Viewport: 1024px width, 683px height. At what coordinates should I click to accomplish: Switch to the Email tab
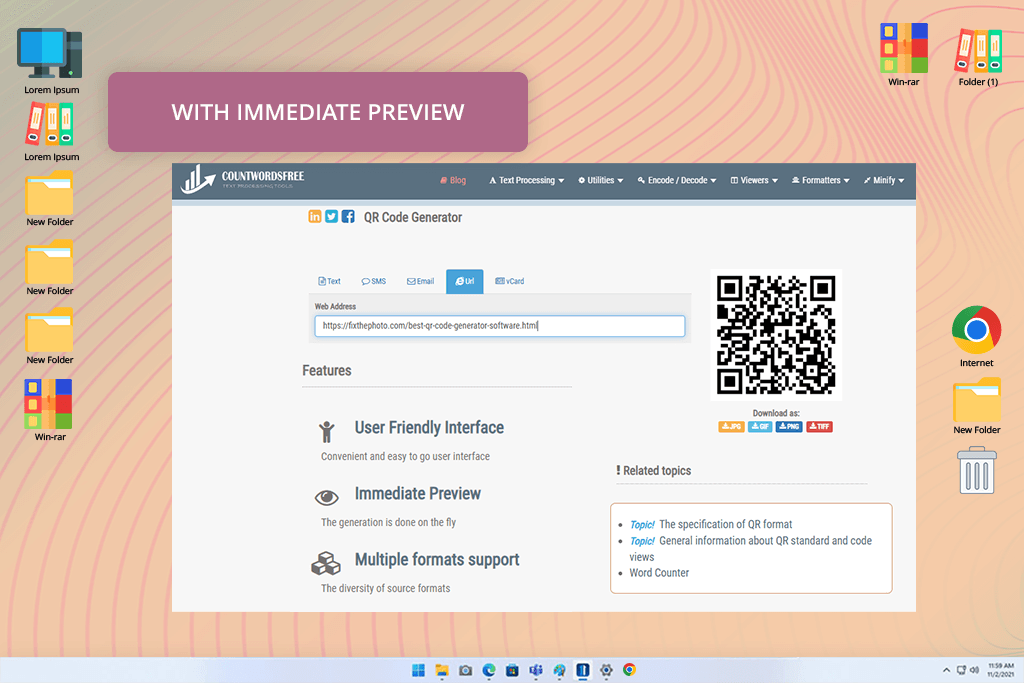tap(421, 281)
